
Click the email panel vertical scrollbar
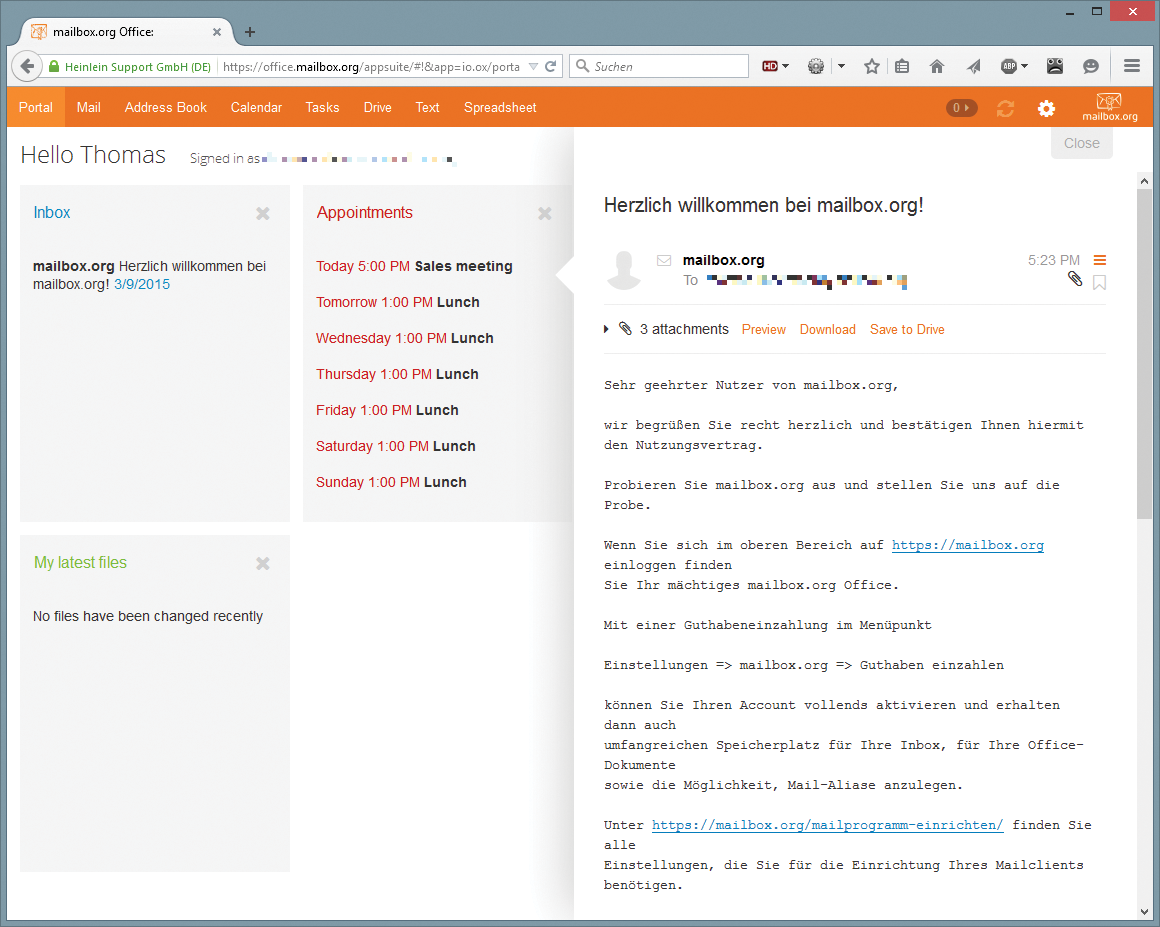(1144, 352)
